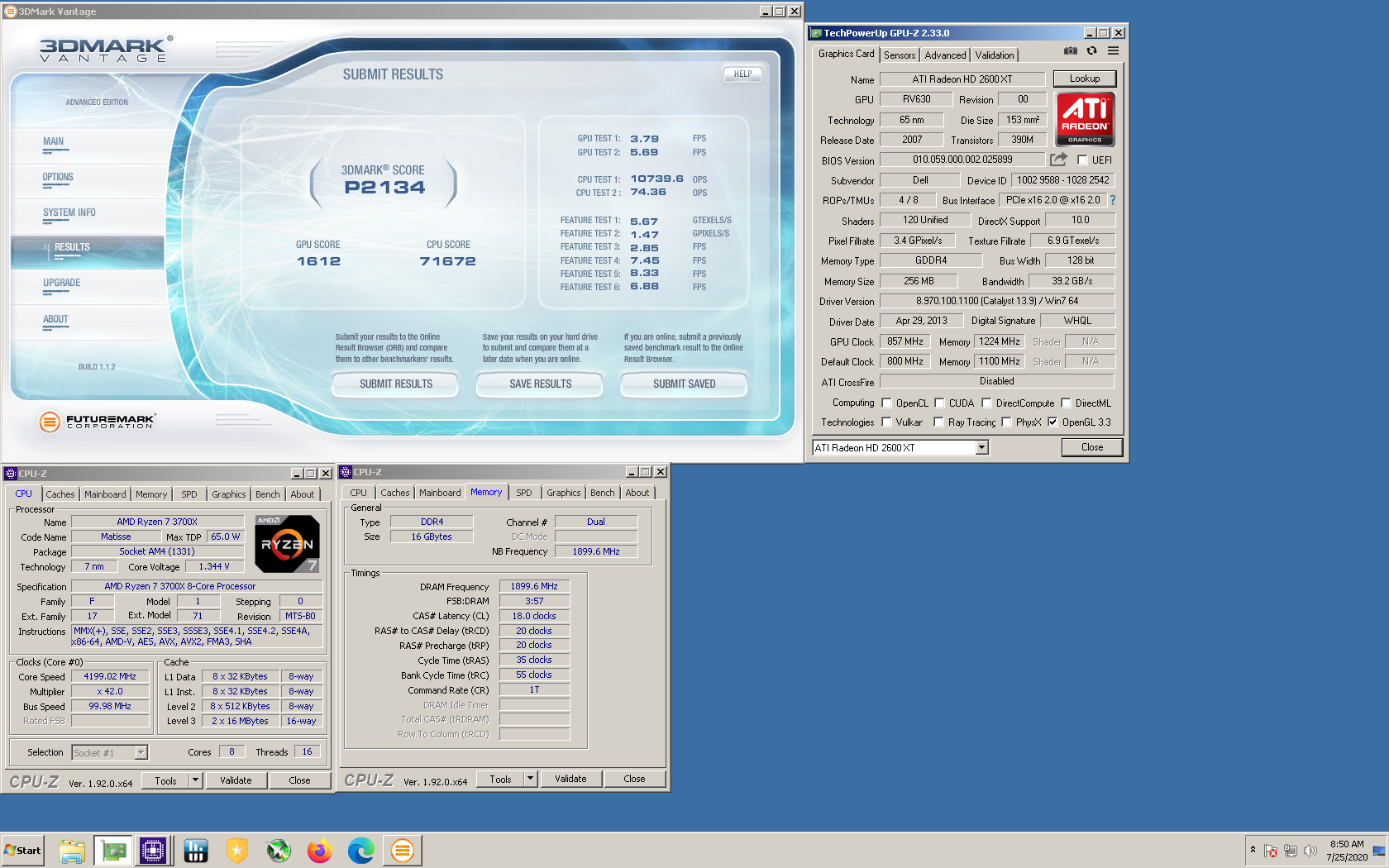Toggle the DirectCompute checkbox
The width and height of the screenshot is (1389, 868).
[x=986, y=403]
